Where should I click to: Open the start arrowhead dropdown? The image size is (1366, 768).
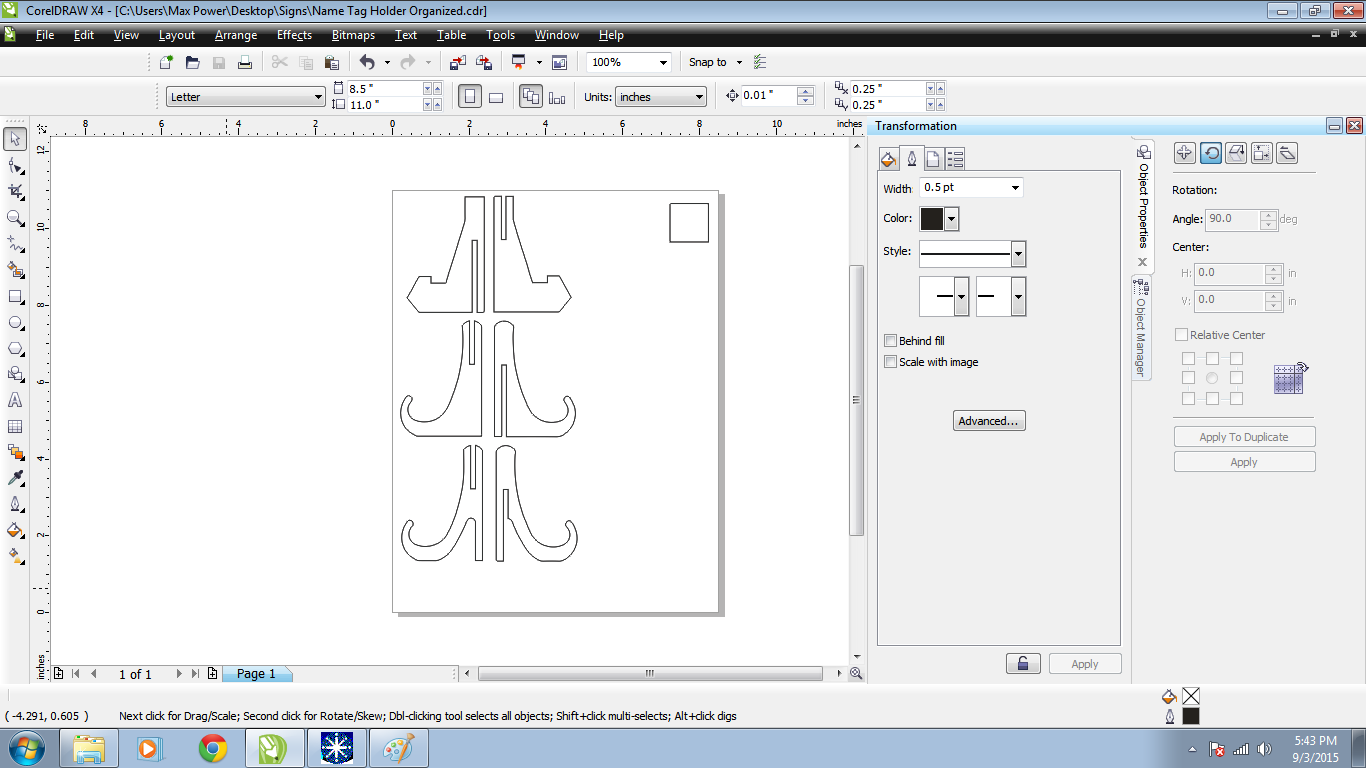tap(961, 297)
